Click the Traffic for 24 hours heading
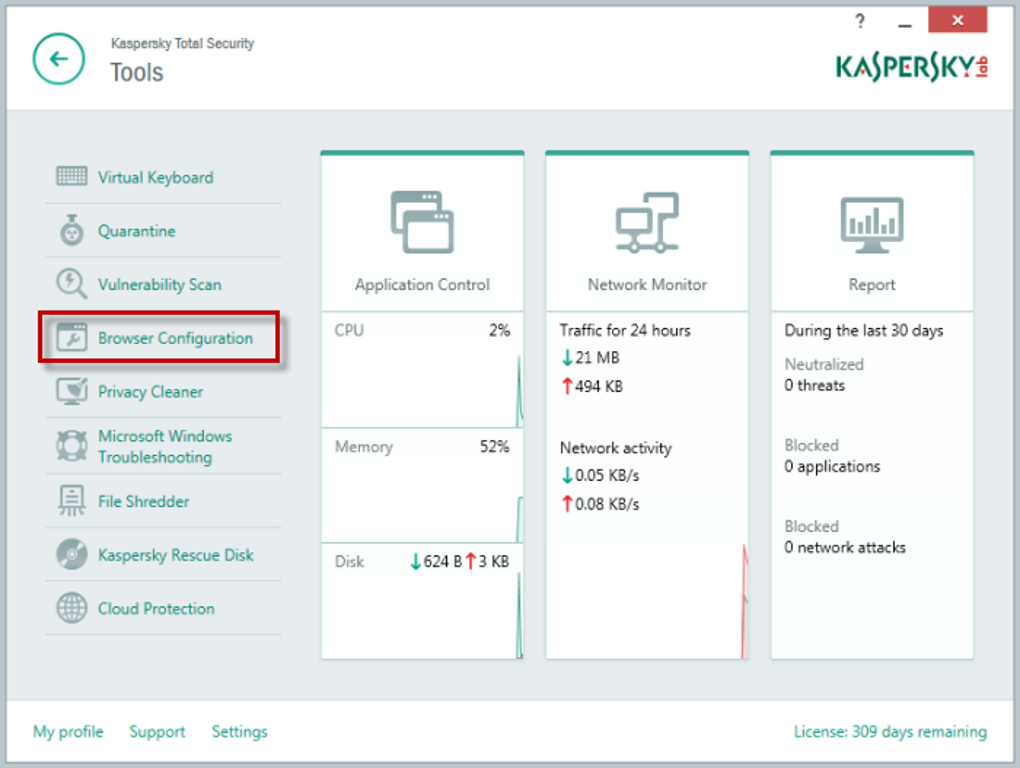1020x768 pixels. tap(625, 330)
